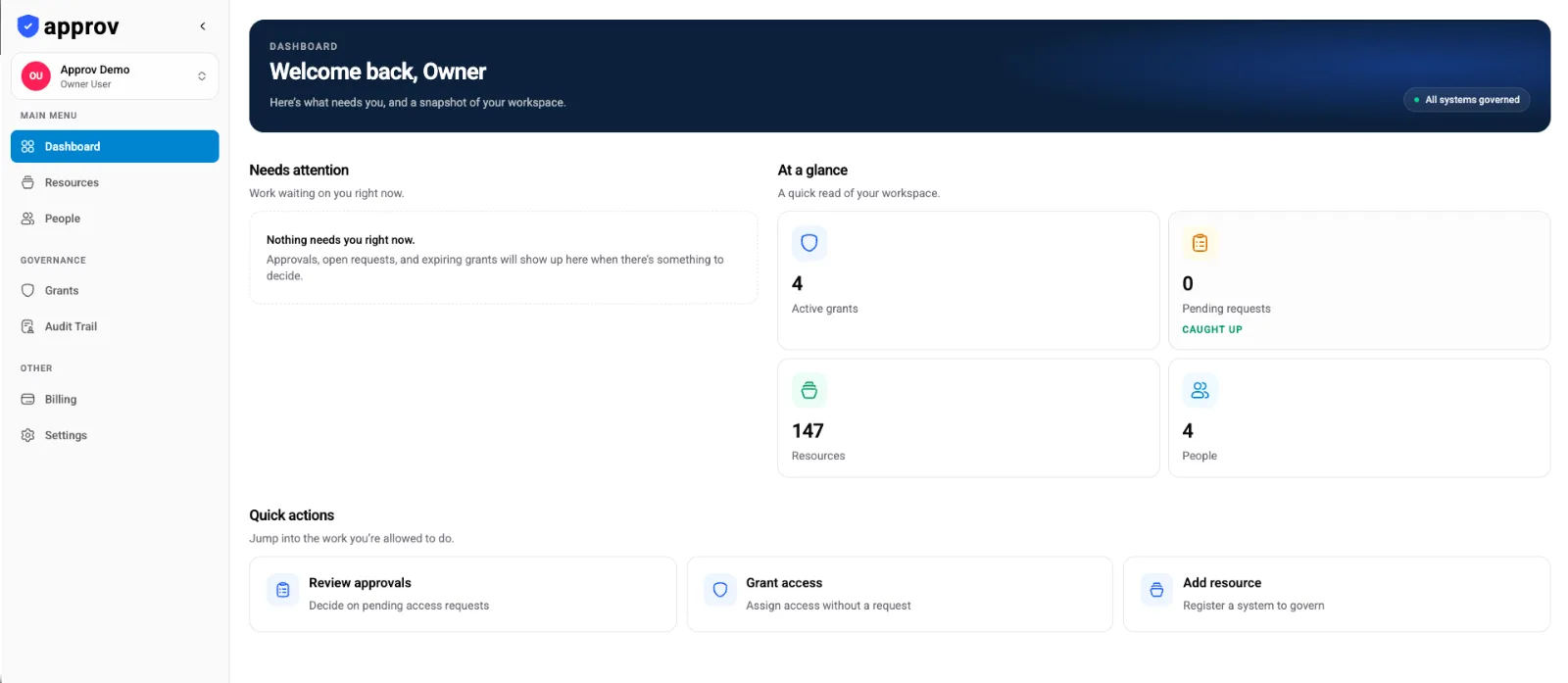Open Audit Trail under Governance
Screen dimensions: 1568x683
(115, 327)
